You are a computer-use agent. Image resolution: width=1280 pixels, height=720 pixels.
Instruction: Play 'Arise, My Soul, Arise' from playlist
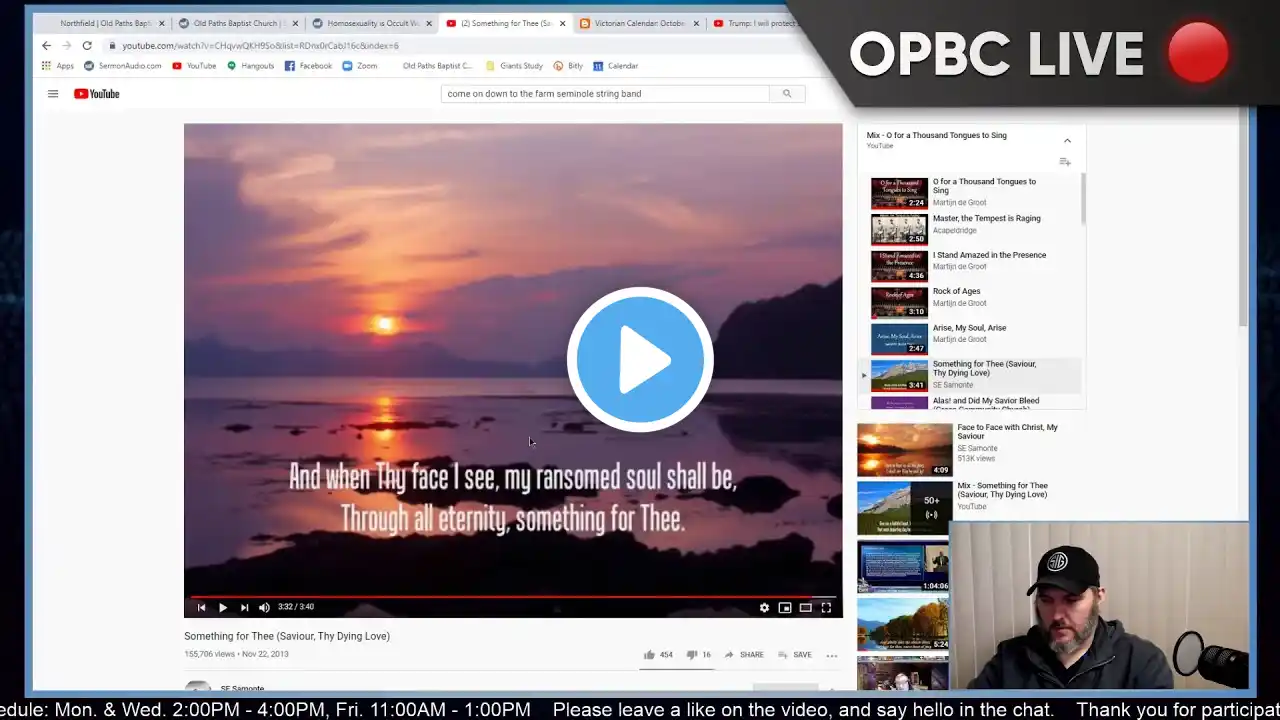point(971,338)
